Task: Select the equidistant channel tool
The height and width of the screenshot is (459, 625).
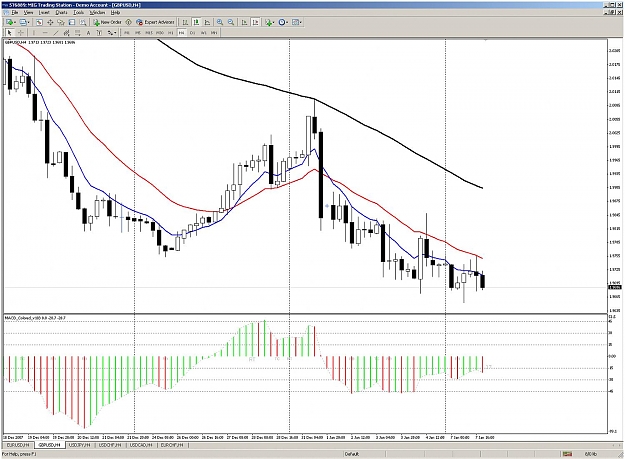Action: (67, 33)
